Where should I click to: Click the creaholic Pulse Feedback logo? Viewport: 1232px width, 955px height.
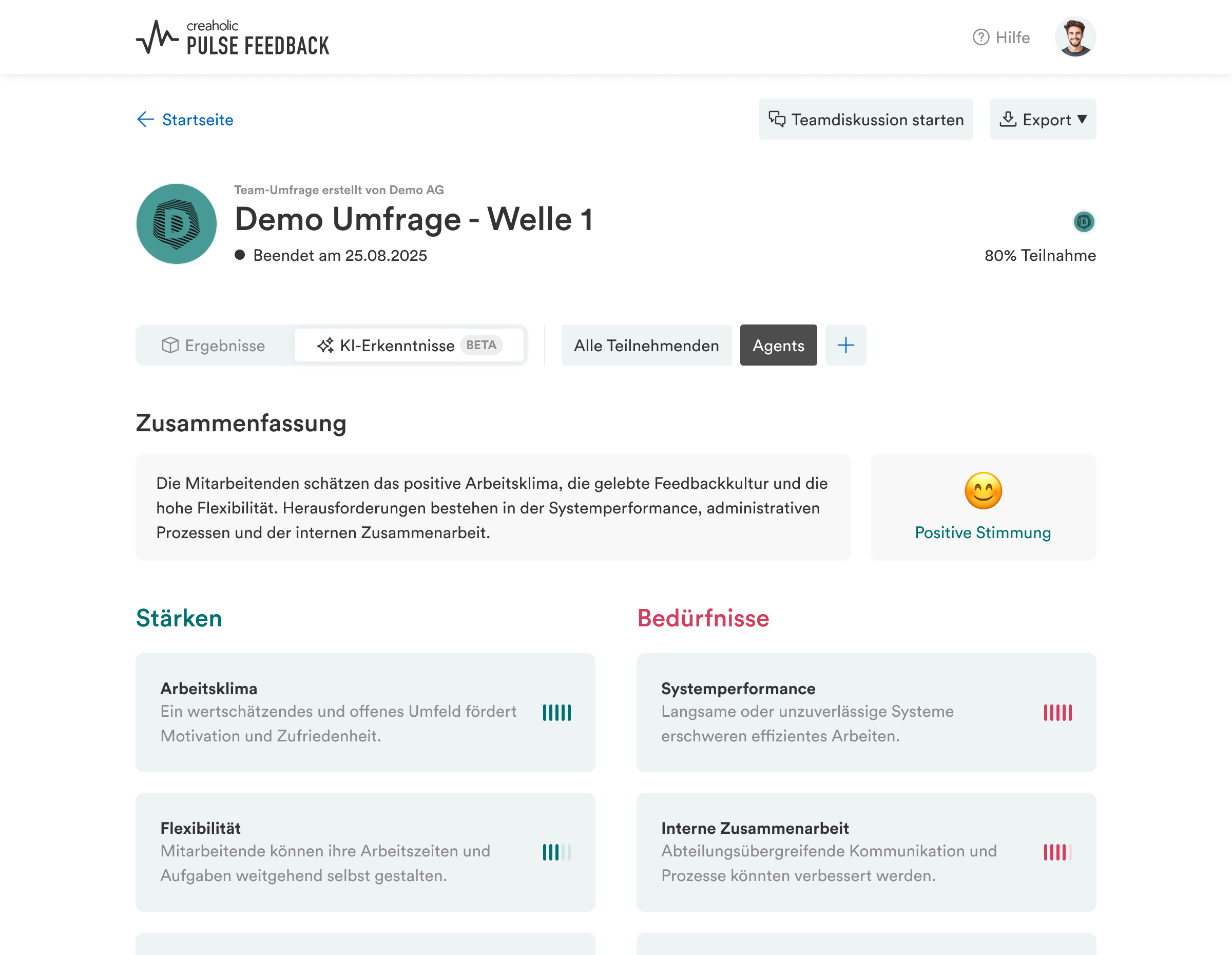(x=233, y=37)
